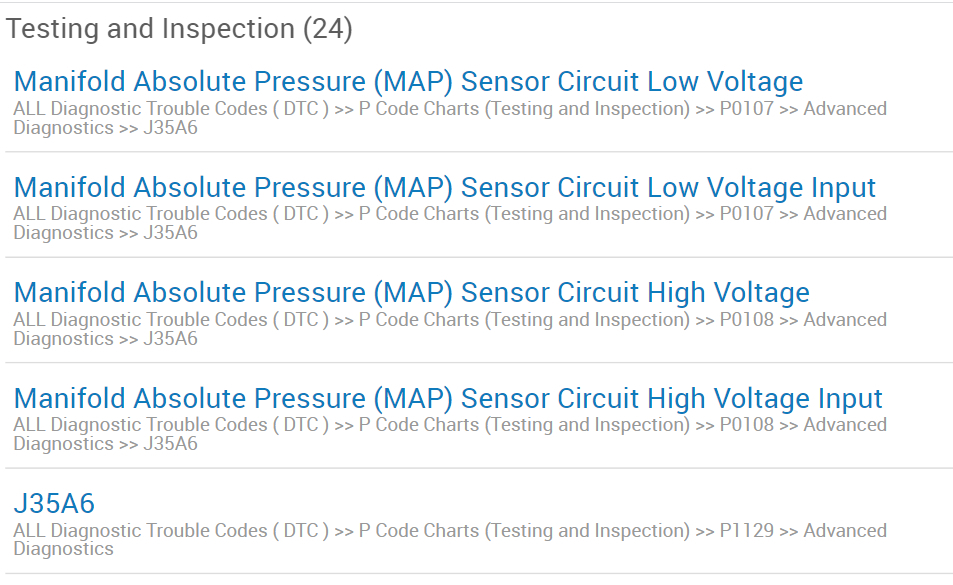Open MAP Sensor Circuit High Voltage Input link
The image size is (953, 585).
[448, 399]
